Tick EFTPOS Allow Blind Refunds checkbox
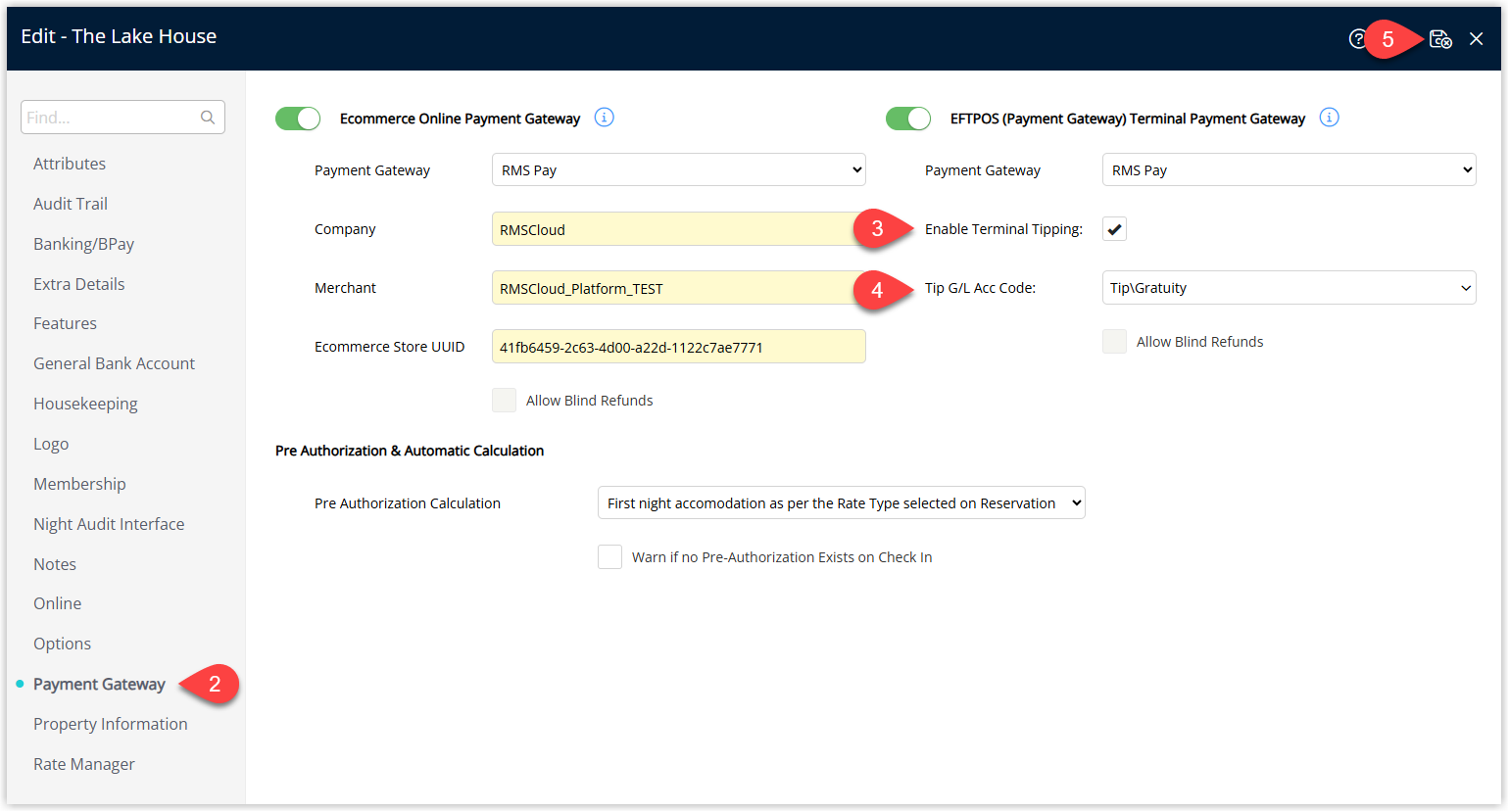Viewport: 1509px width, 812px height. pyautogui.click(x=1115, y=342)
